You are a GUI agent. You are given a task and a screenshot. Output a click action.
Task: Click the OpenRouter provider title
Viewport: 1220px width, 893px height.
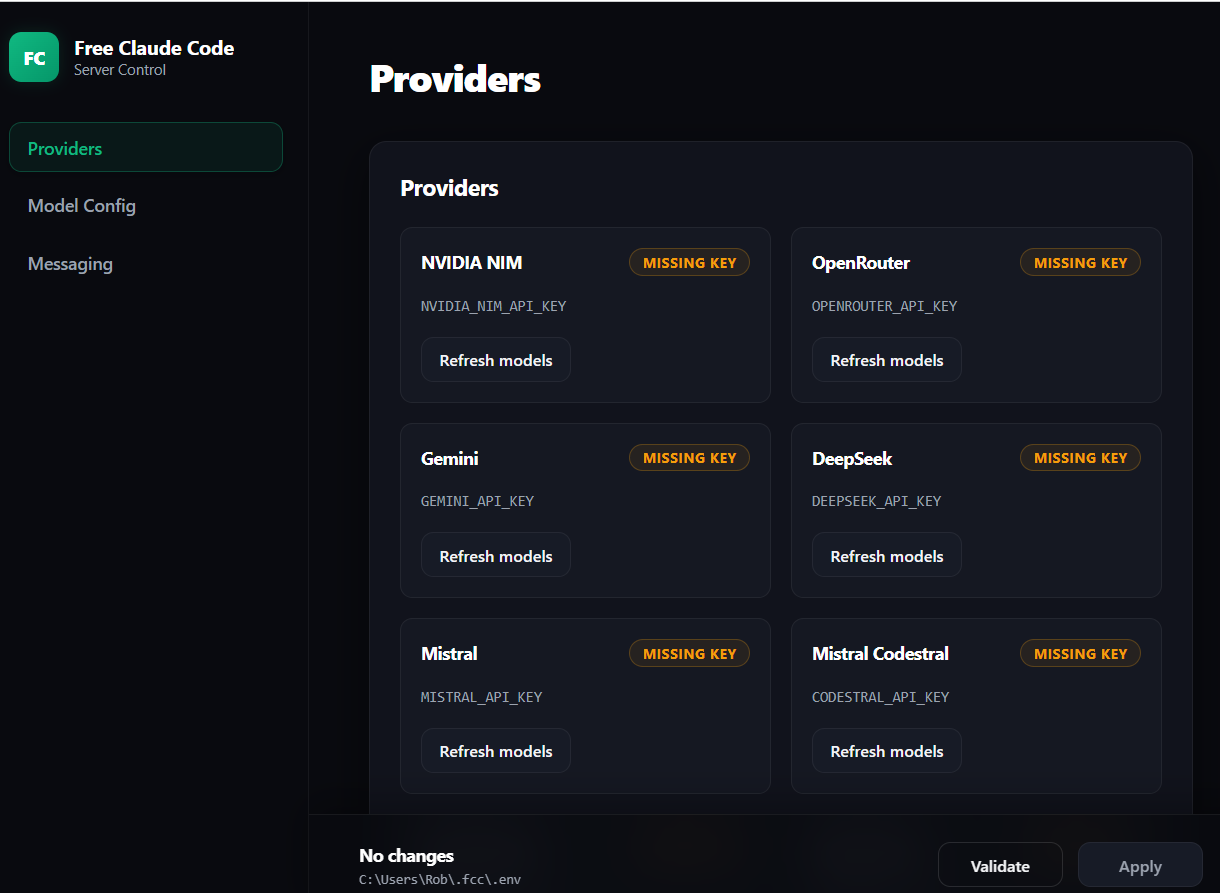coord(861,262)
